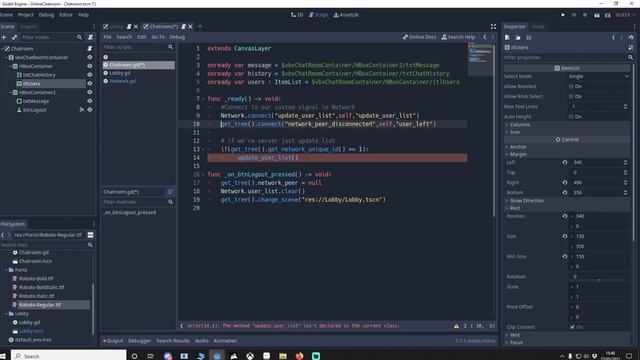The image size is (640, 360).
Task: Attach script using icon beside node filter
Action: coord(90,37)
